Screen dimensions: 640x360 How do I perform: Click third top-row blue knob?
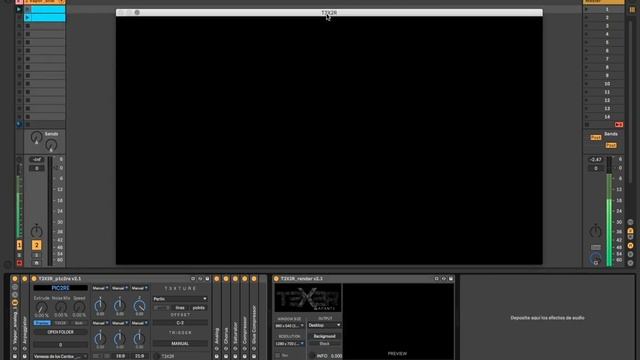pyautogui.click(x=139, y=305)
